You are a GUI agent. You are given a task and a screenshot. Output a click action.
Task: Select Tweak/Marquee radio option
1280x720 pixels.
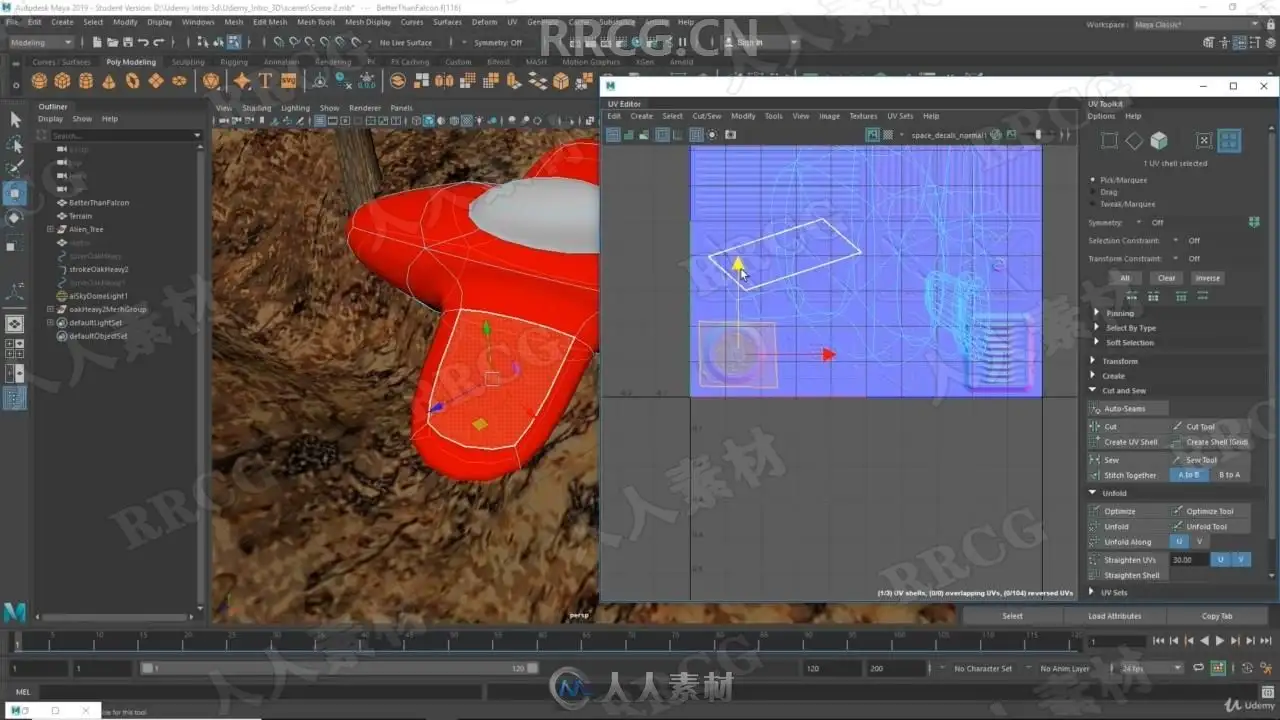pyautogui.click(x=1092, y=204)
